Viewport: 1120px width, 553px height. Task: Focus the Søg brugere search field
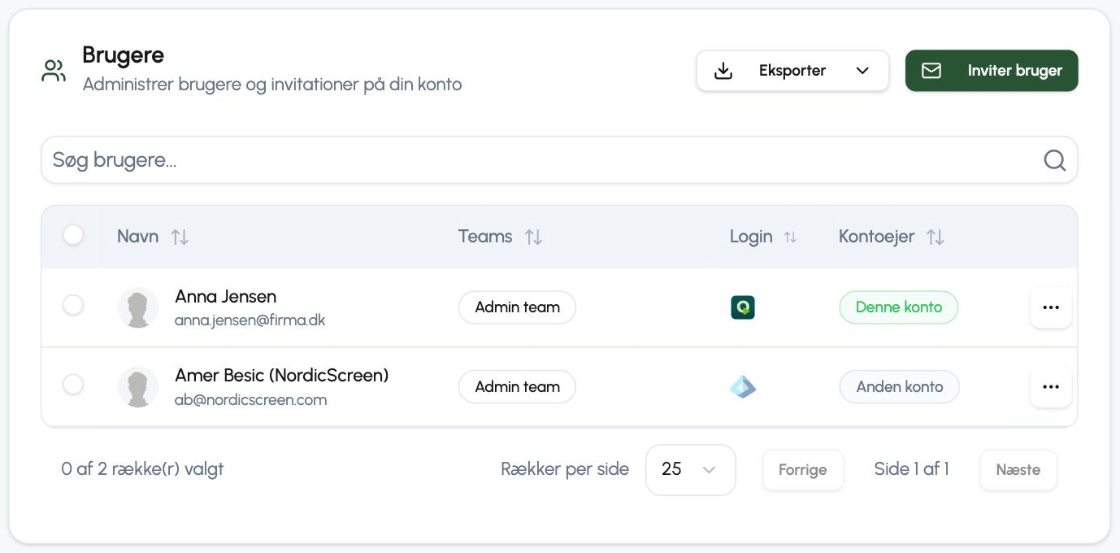point(559,160)
